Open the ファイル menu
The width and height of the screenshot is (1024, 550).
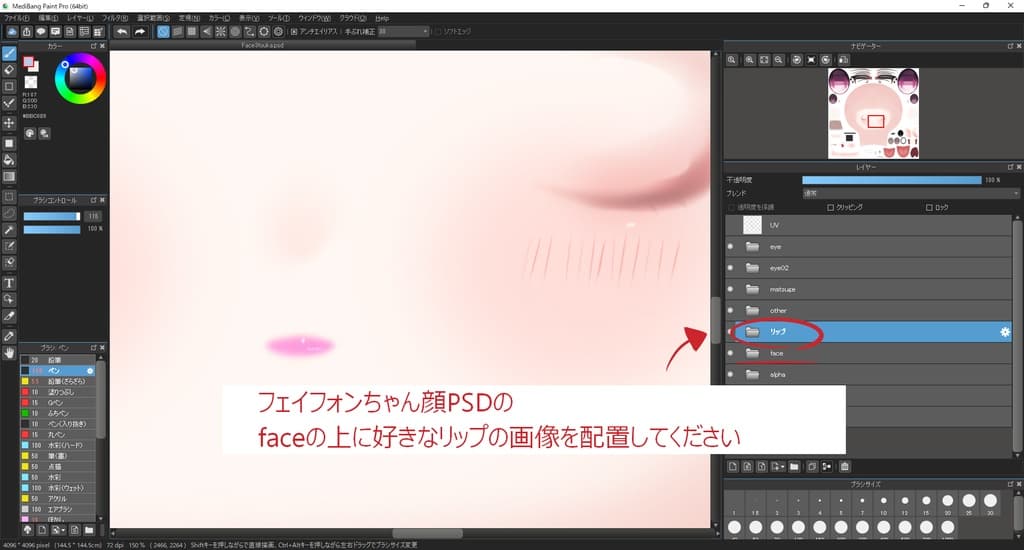(x=16, y=18)
